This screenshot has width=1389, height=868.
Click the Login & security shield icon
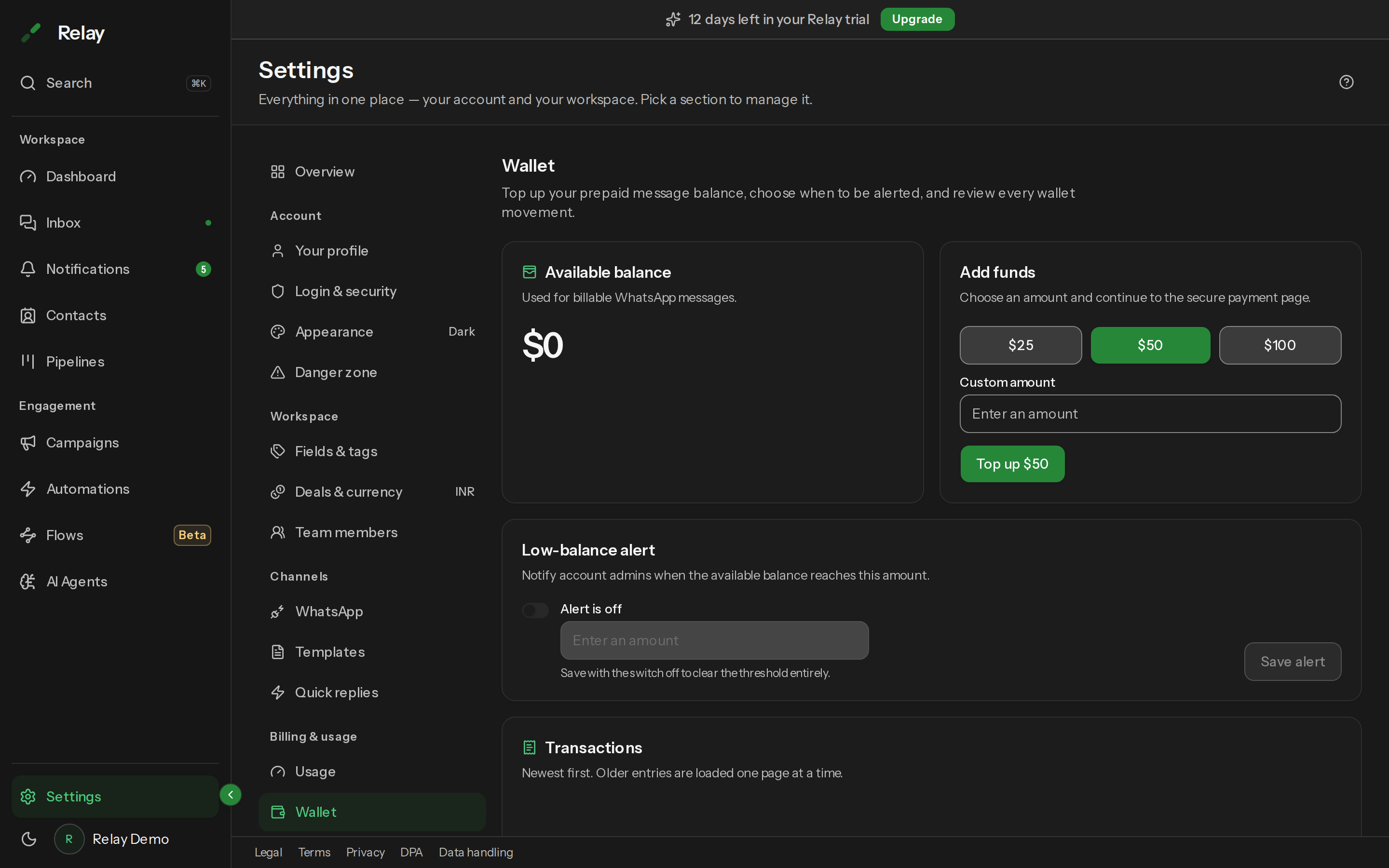coord(278,292)
